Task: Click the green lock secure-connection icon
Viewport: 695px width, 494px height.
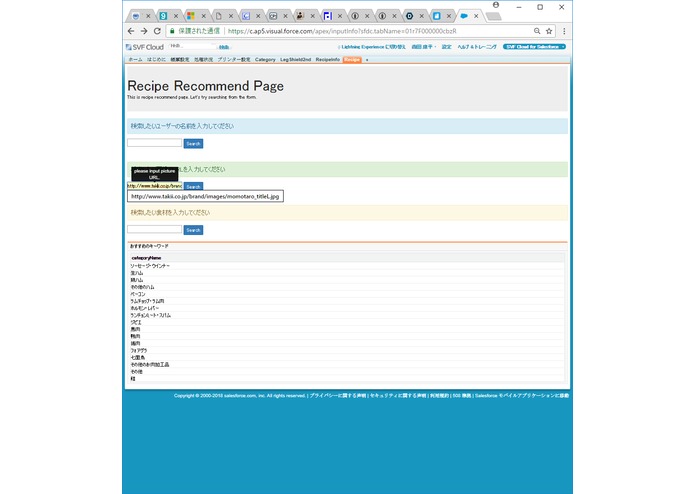Action: (x=172, y=31)
